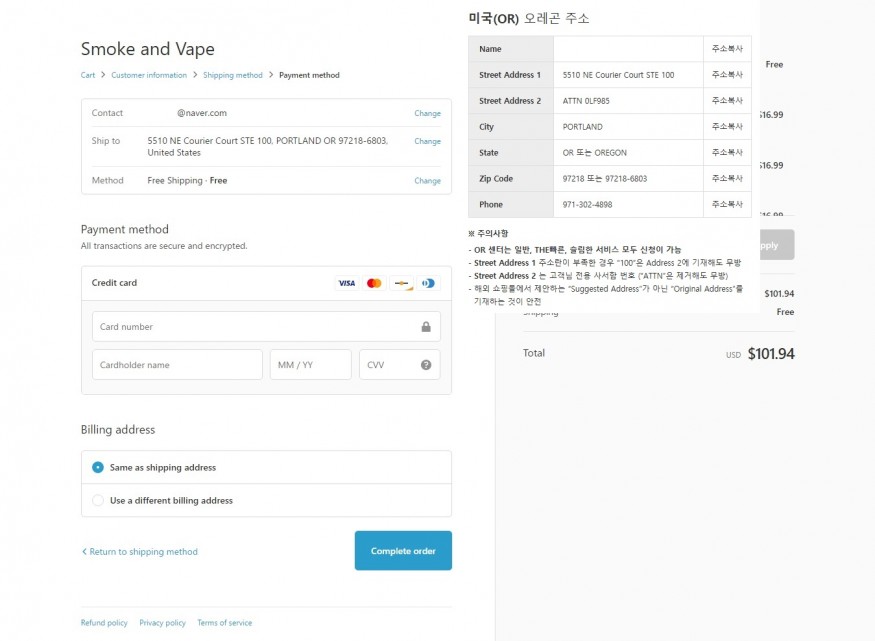The height and width of the screenshot is (641, 875).
Task: Click the Discover card icon
Action: coord(401,283)
